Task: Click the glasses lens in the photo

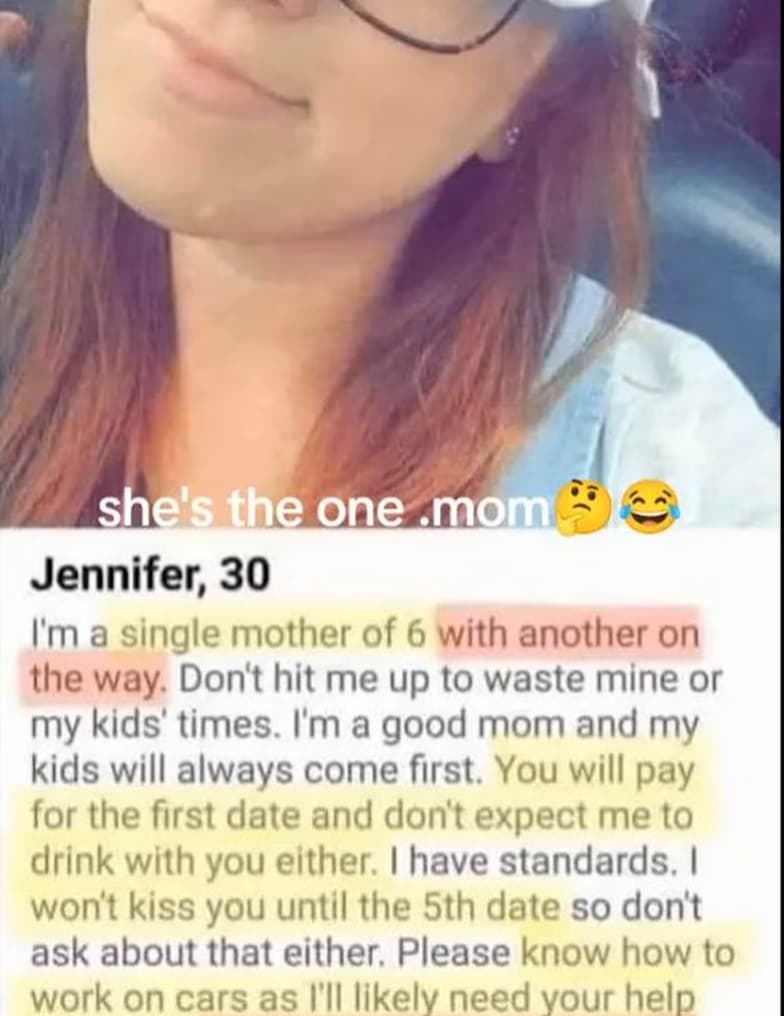Action: pyautogui.click(x=428, y=16)
